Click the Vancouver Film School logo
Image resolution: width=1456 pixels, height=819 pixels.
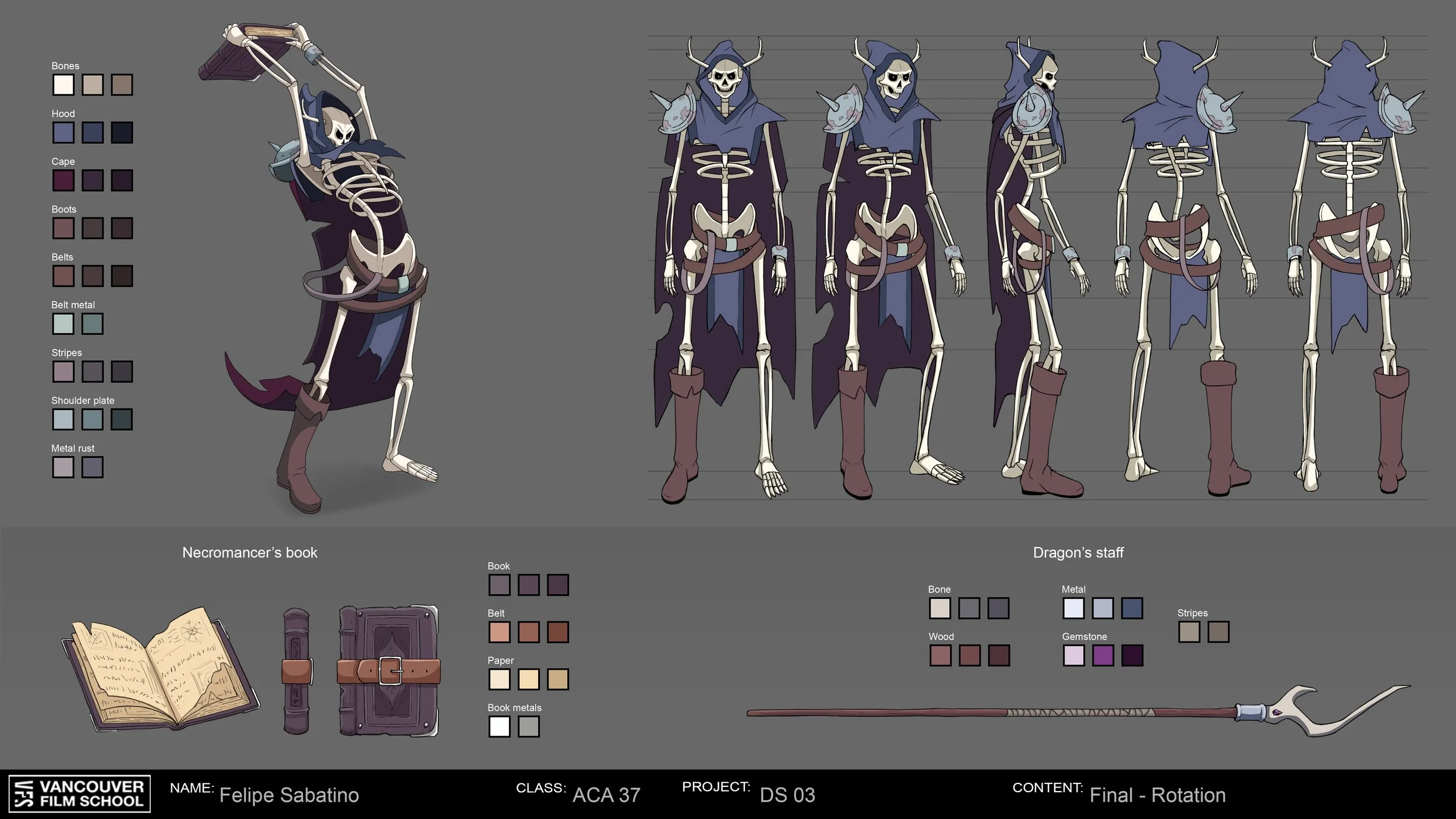pyautogui.click(x=79, y=794)
